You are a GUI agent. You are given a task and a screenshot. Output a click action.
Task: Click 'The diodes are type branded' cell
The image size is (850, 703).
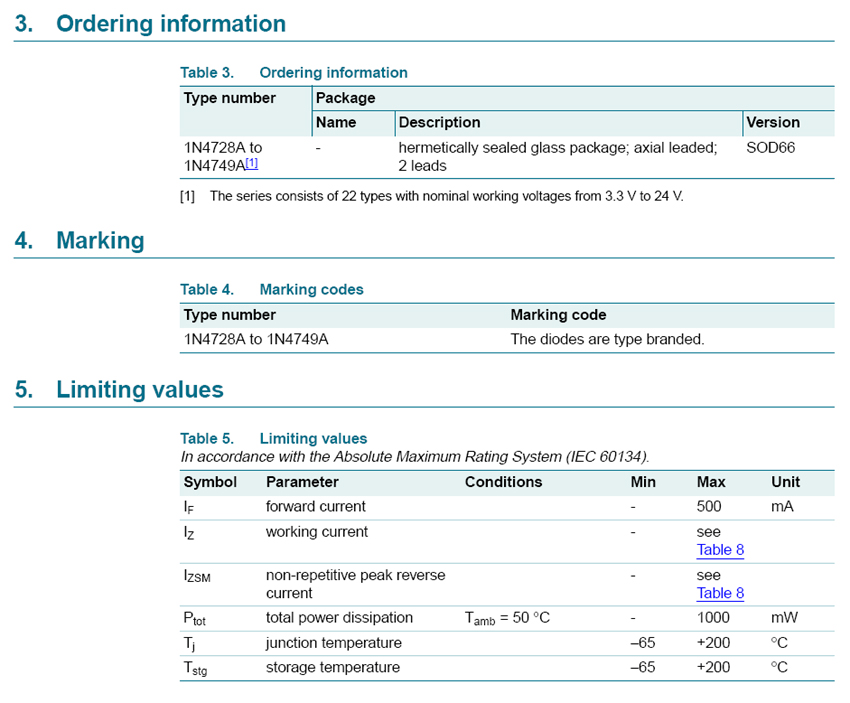pos(607,339)
